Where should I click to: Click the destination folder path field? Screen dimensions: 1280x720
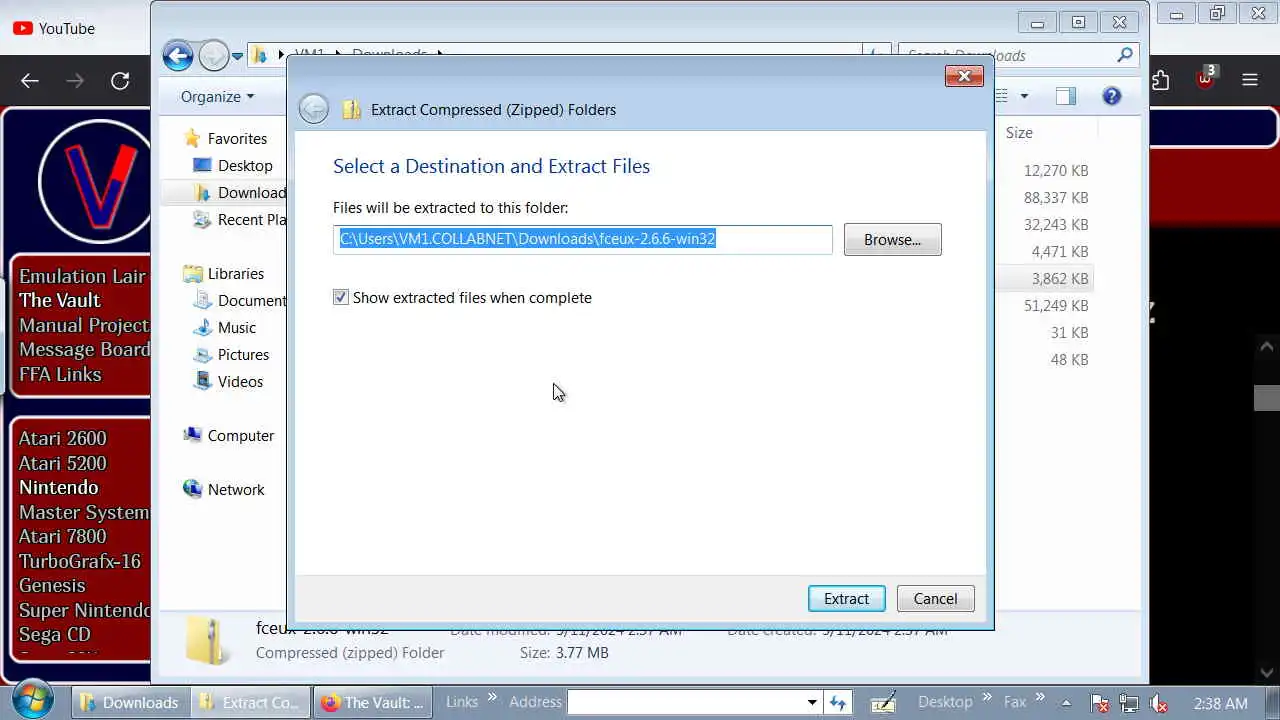[x=582, y=239]
